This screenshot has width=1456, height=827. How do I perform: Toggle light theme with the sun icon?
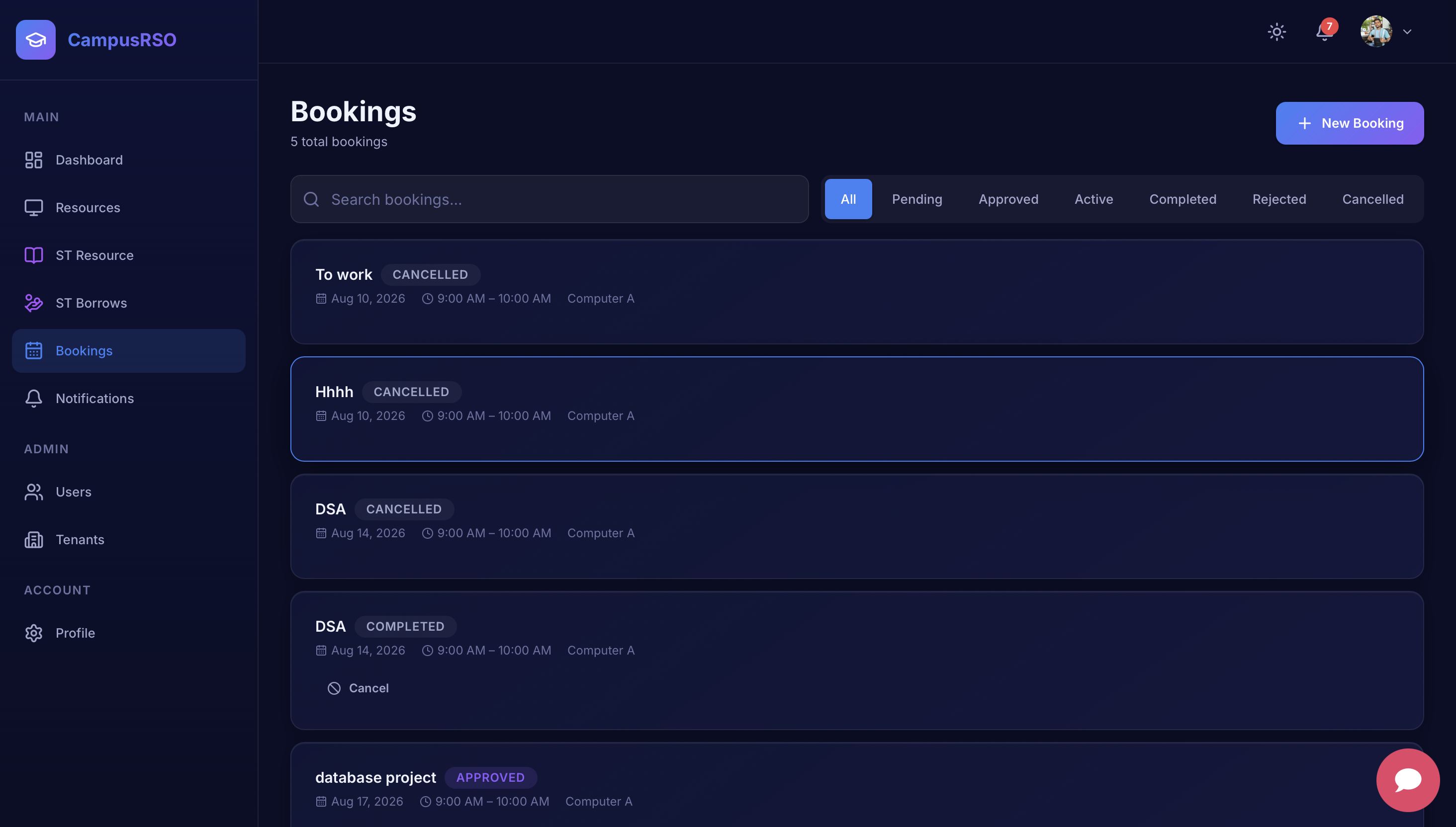pyautogui.click(x=1276, y=31)
